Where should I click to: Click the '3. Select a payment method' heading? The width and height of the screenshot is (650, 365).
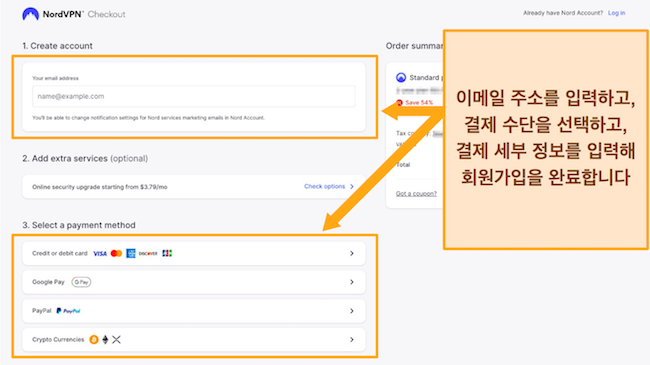[79, 225]
